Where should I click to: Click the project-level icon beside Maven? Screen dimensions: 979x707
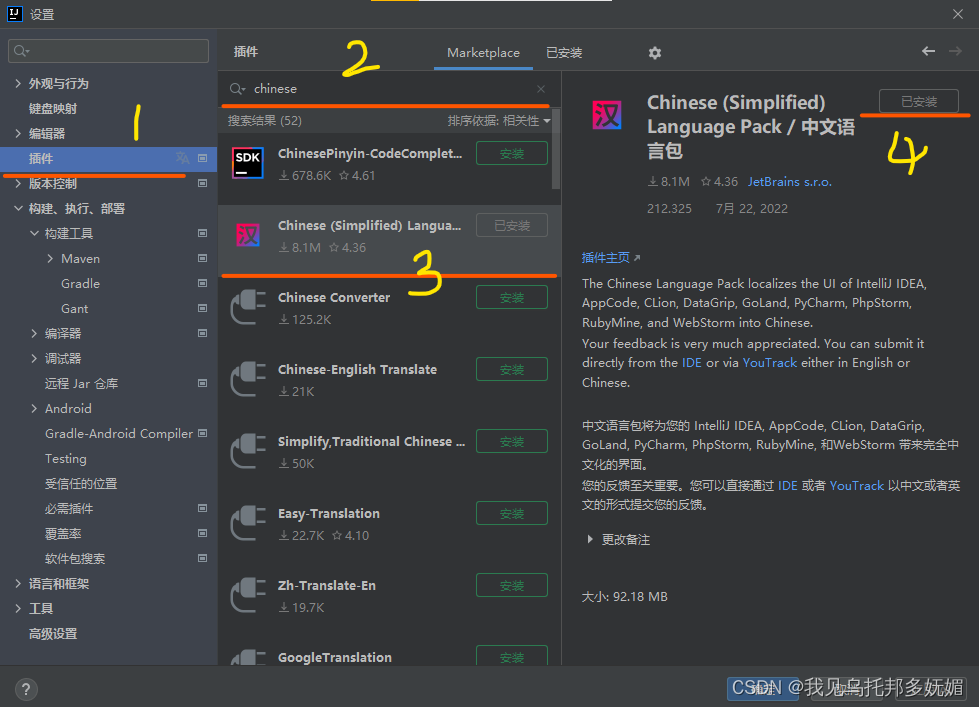(202, 258)
